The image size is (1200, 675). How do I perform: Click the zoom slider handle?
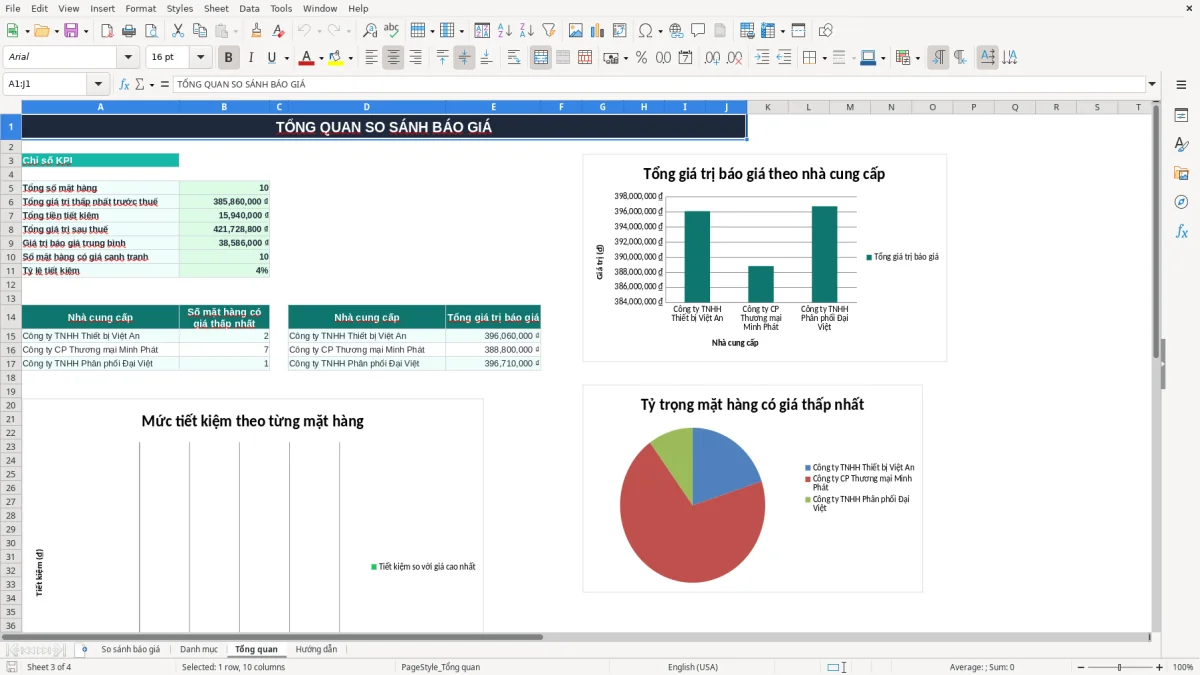click(1120, 667)
